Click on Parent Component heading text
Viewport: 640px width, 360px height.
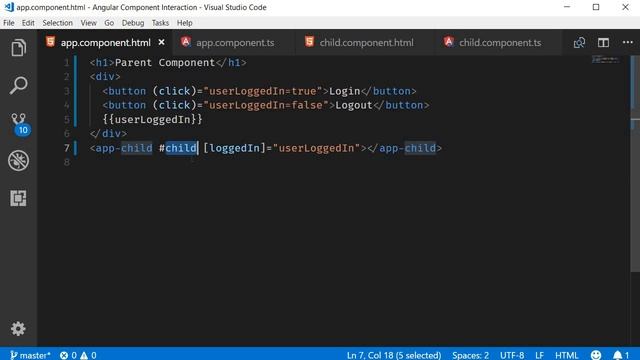pyautogui.click(x=165, y=62)
